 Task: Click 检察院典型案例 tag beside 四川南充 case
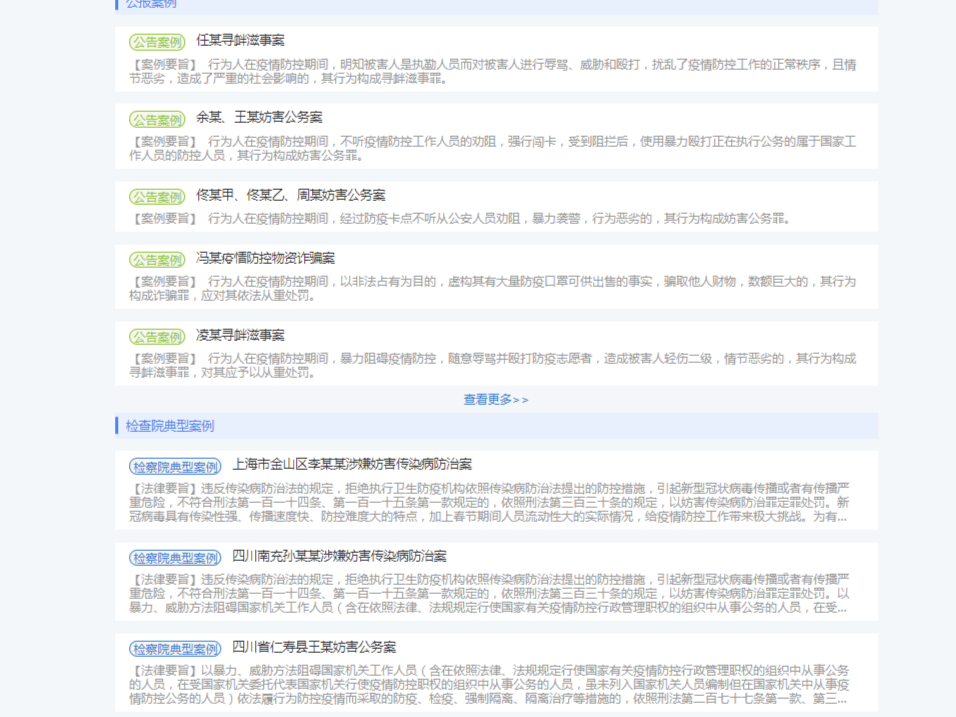point(175,558)
